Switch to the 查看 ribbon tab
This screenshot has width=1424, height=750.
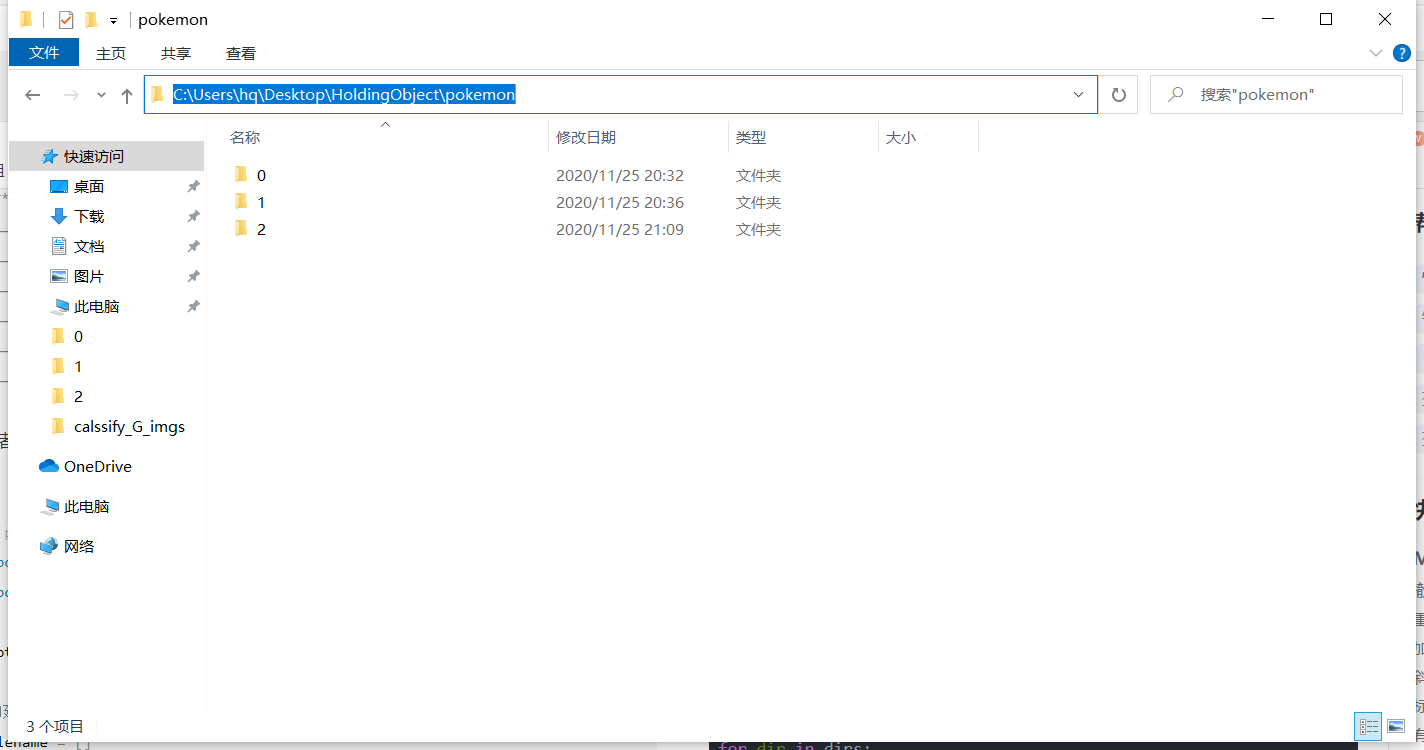[241, 53]
